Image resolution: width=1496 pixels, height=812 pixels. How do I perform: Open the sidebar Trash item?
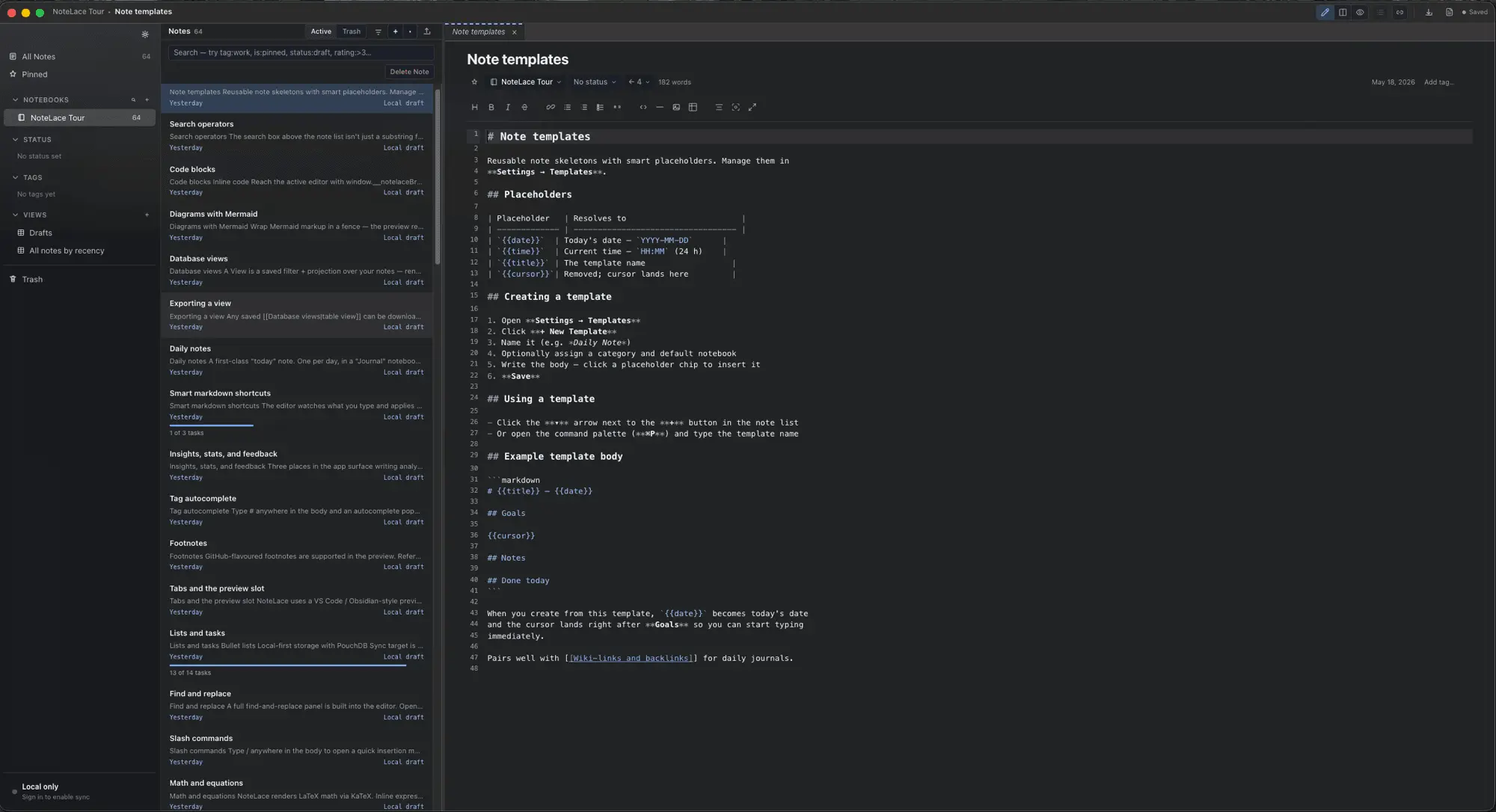[x=79, y=280]
